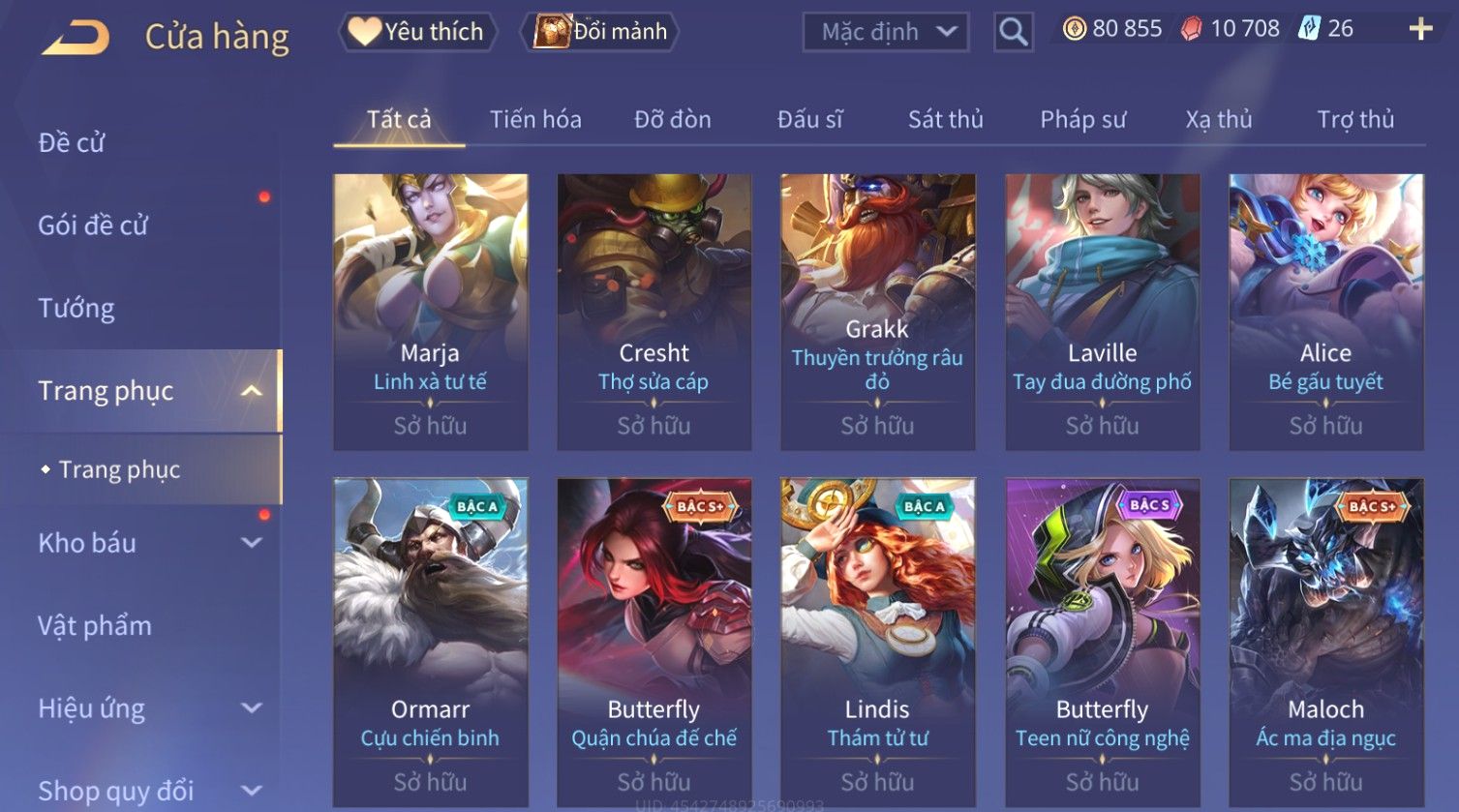Screen dimensions: 1459x812
Task: Tap the plus icon to add currency
Action: click(1420, 29)
